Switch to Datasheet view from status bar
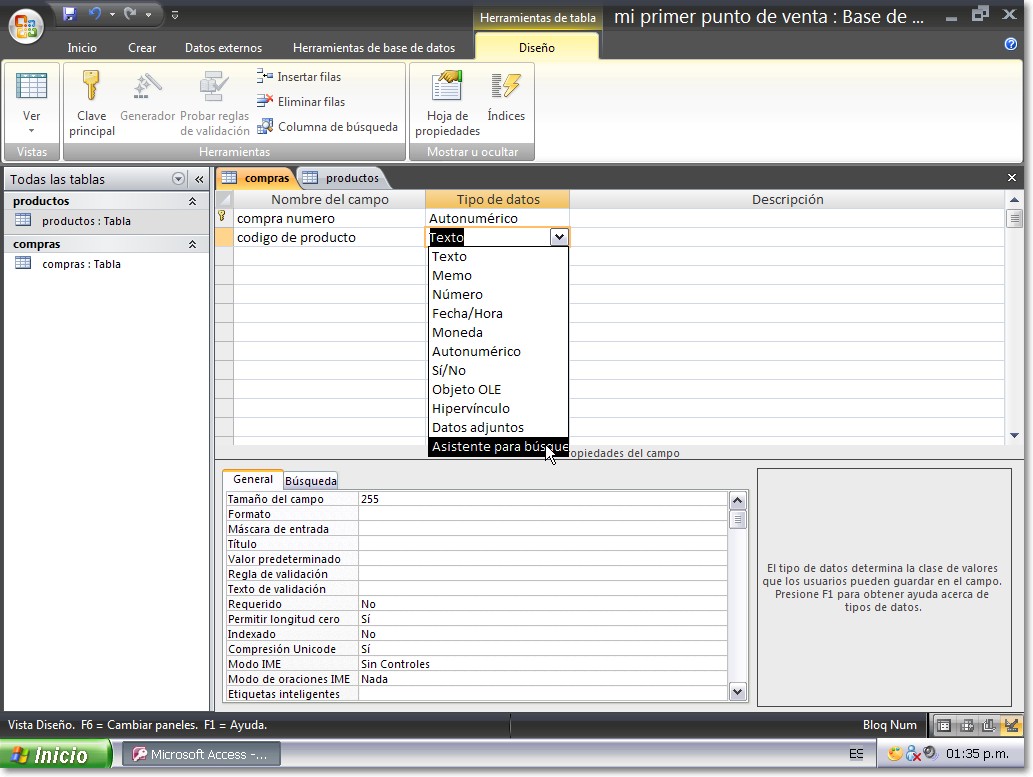 pos(944,724)
